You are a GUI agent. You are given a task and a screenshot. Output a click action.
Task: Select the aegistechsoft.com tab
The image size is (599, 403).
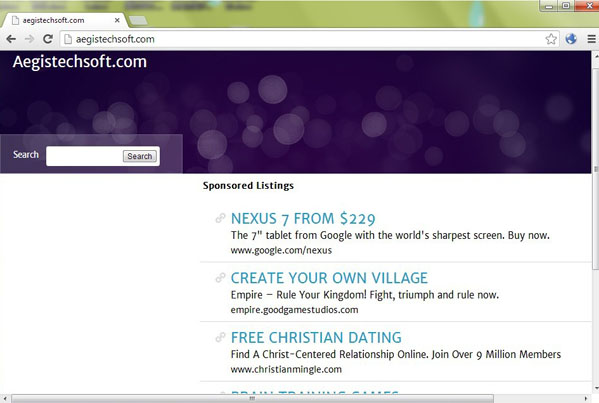point(64,20)
